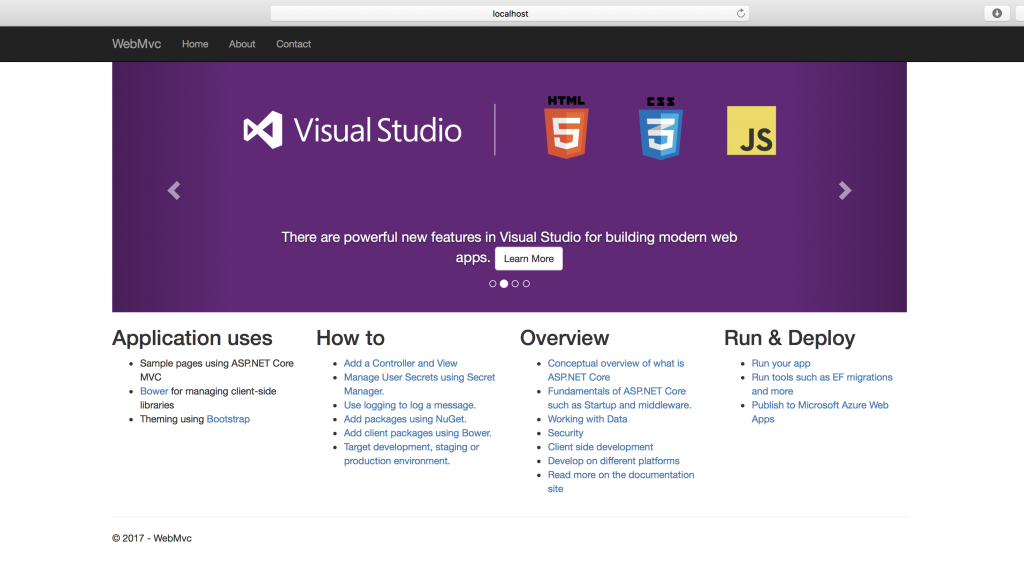Screen dimensions: 1024x566
Task: Open Read more on the documentation site link
Action: click(x=620, y=482)
